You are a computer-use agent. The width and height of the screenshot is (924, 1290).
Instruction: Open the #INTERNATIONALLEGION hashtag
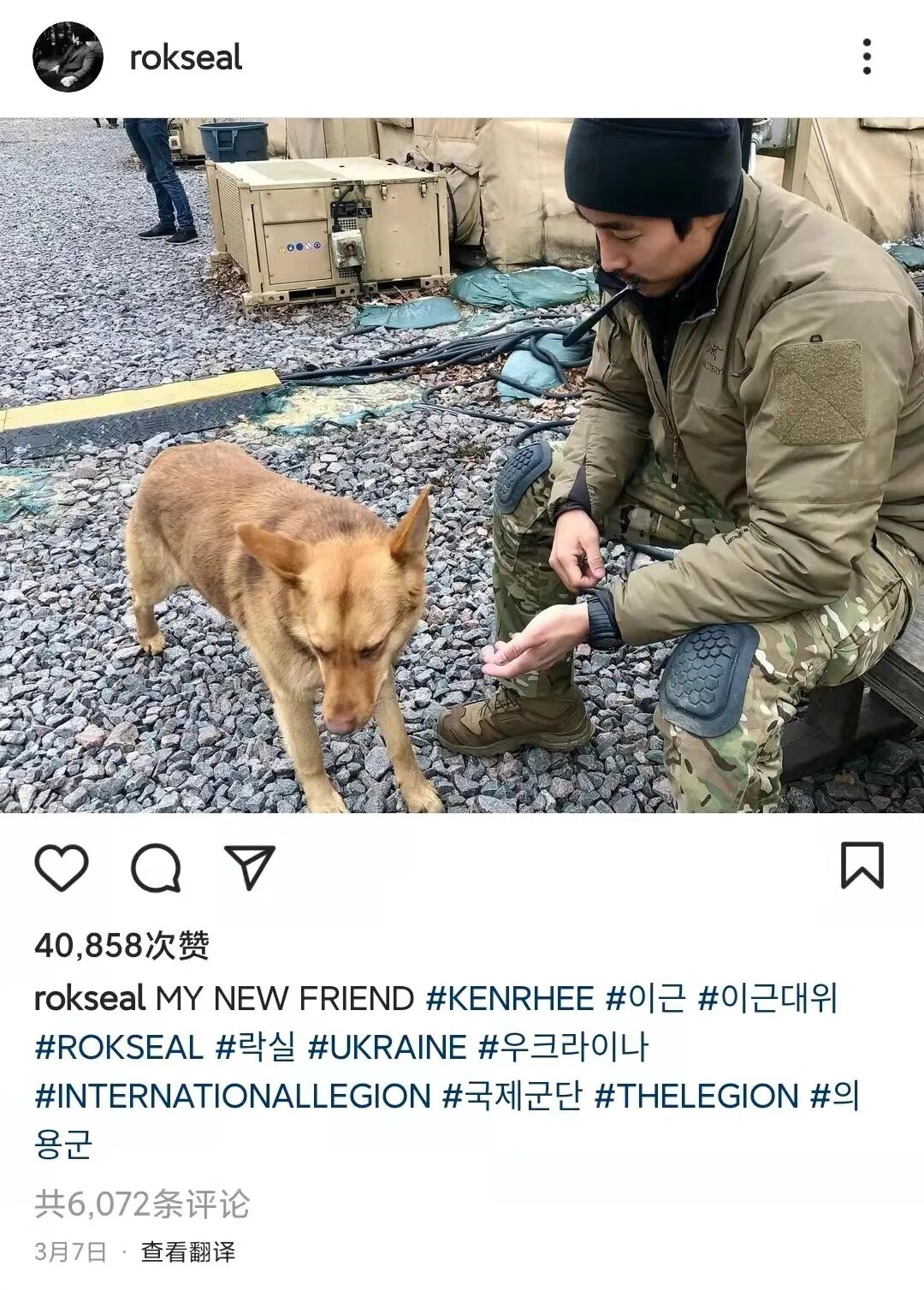pos(233,1097)
